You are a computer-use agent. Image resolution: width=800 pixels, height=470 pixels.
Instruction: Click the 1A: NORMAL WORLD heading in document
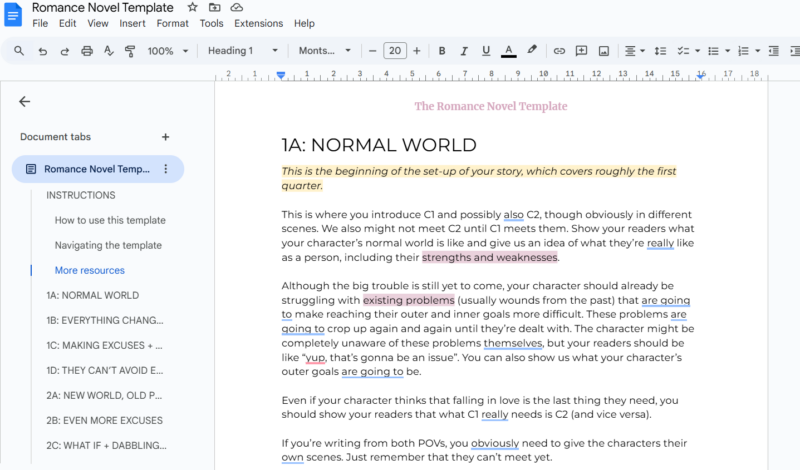coord(379,145)
